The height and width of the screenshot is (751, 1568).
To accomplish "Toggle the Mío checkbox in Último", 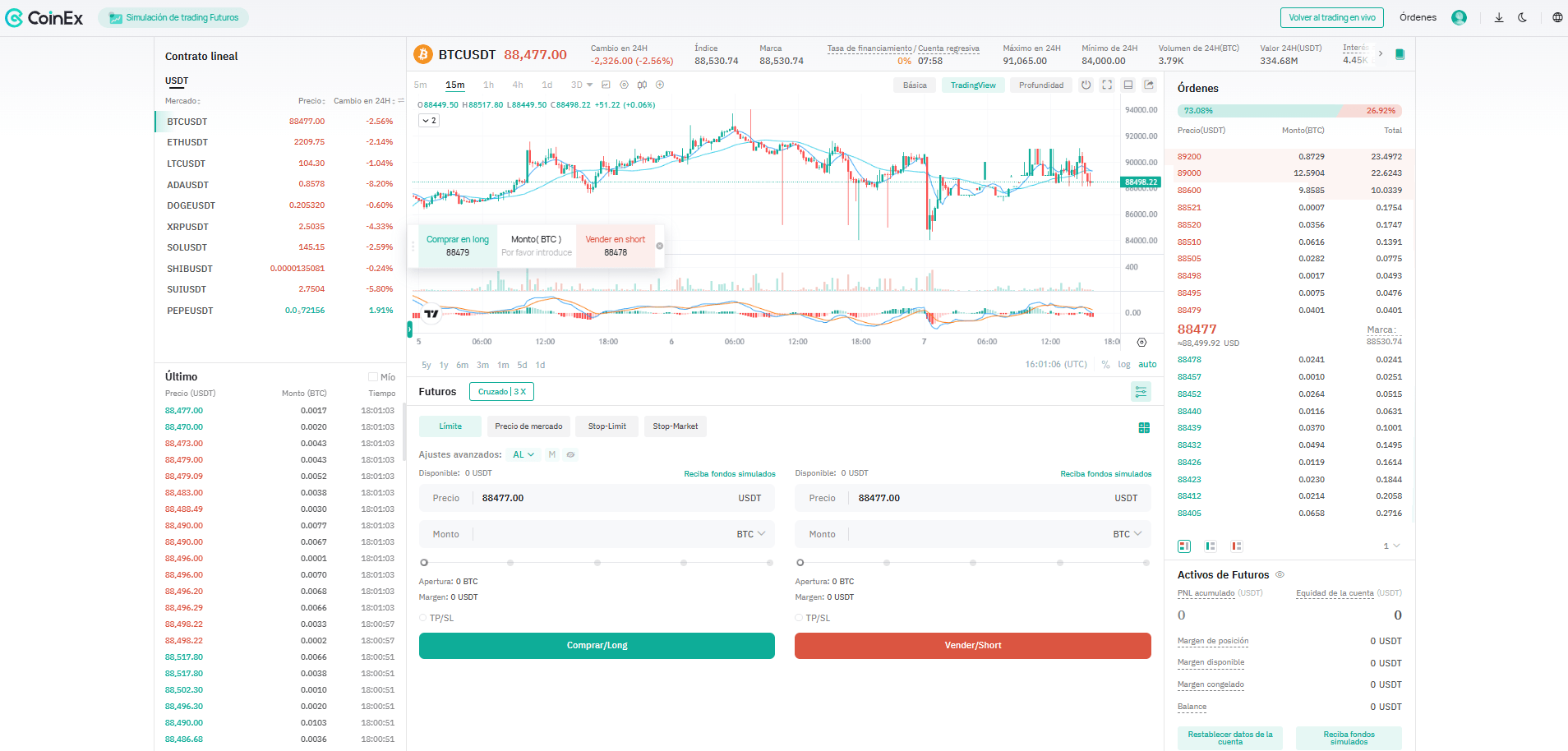I will click(x=373, y=377).
